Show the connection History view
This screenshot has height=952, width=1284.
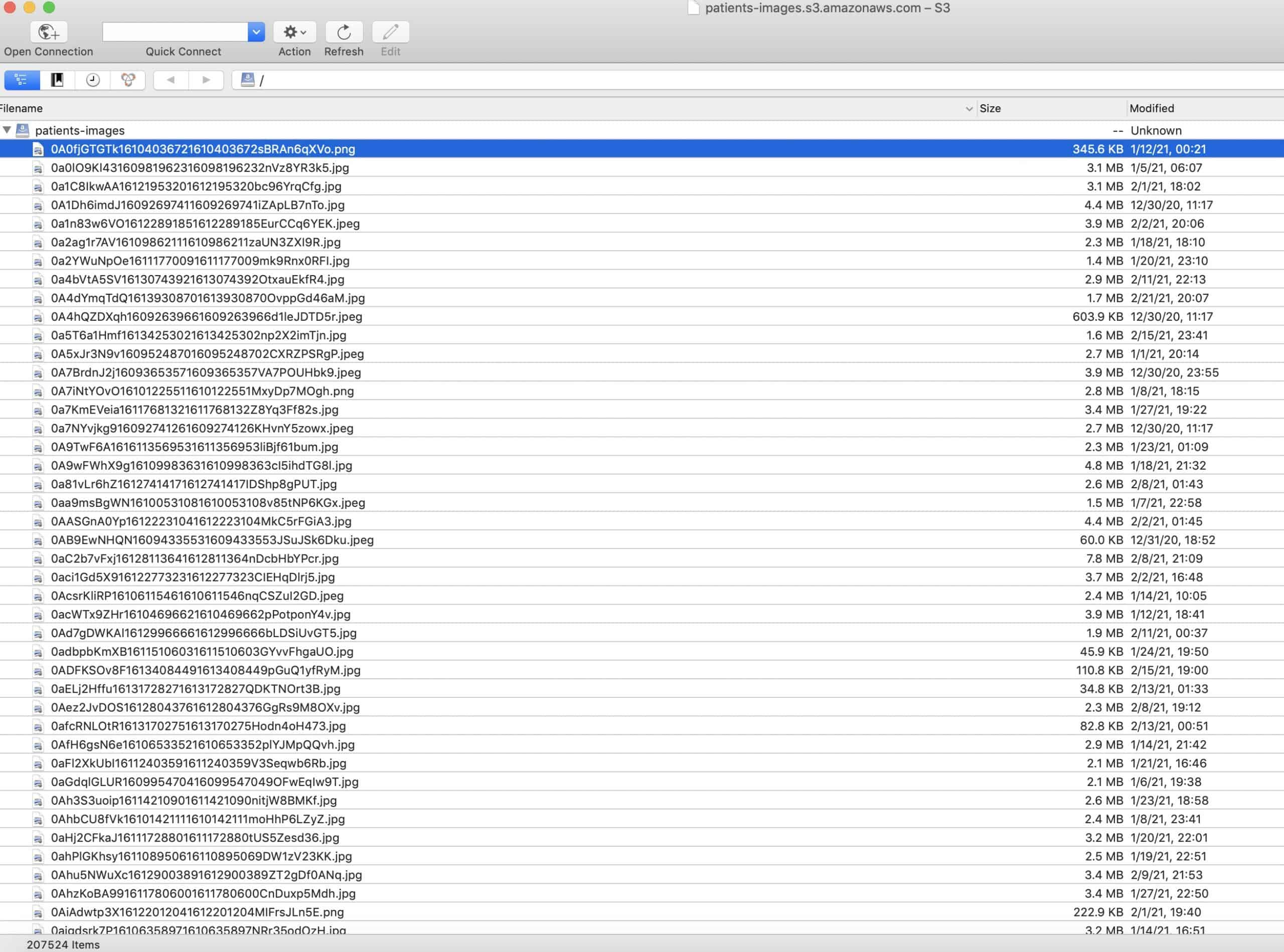tap(93, 80)
